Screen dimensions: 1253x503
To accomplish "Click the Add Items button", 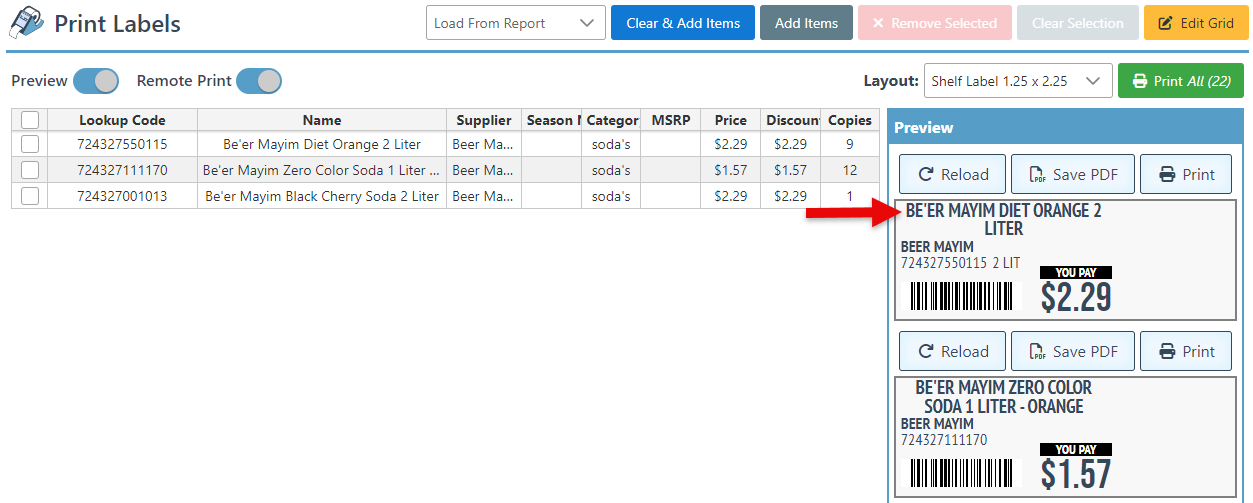I will [806, 23].
